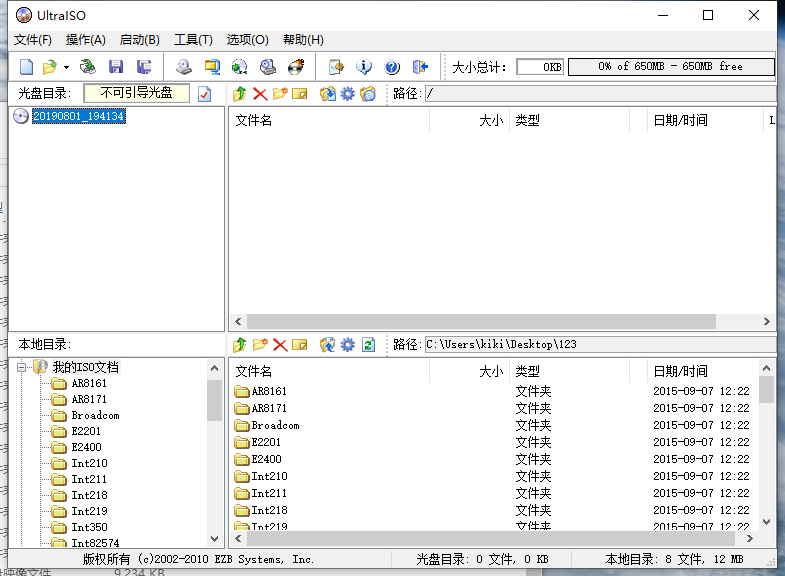Toggle the boot property icon beside 不可引导光盘

tap(205, 94)
